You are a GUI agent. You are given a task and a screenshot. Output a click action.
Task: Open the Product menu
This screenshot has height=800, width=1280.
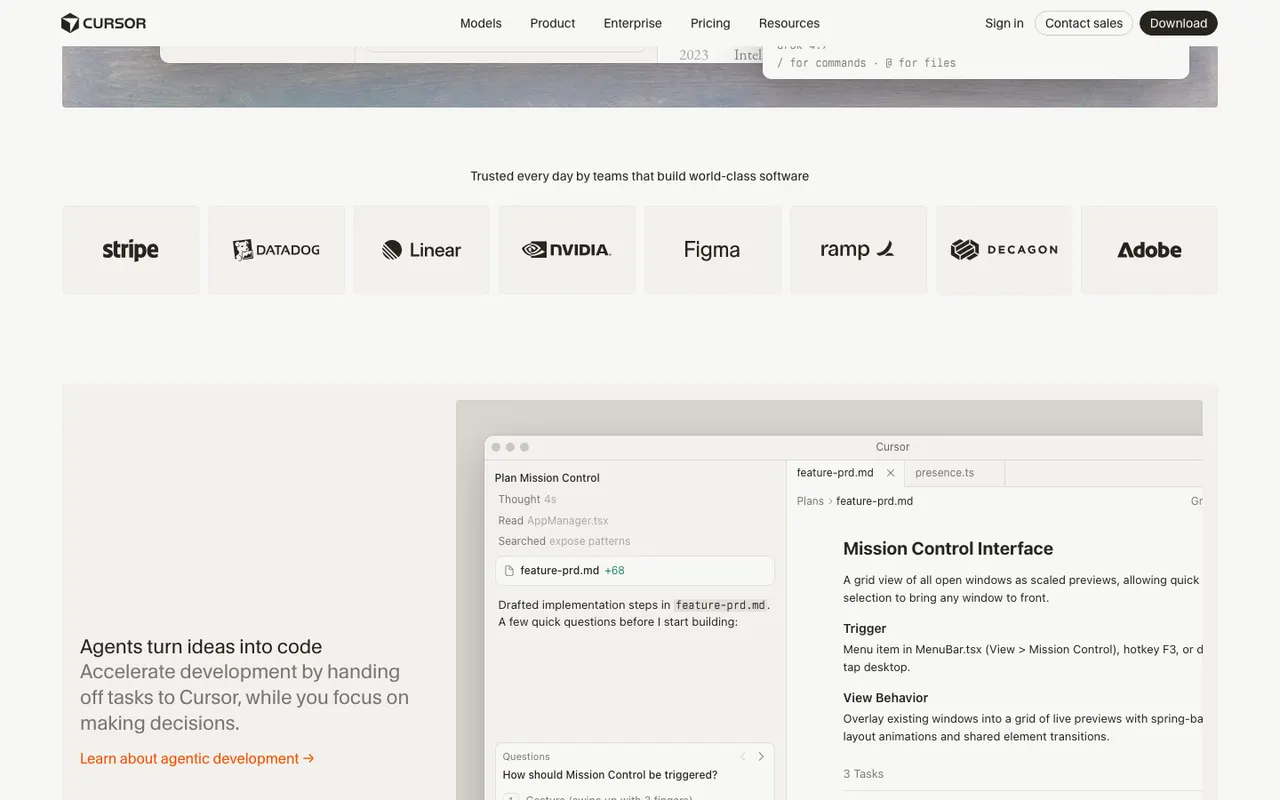point(552,23)
